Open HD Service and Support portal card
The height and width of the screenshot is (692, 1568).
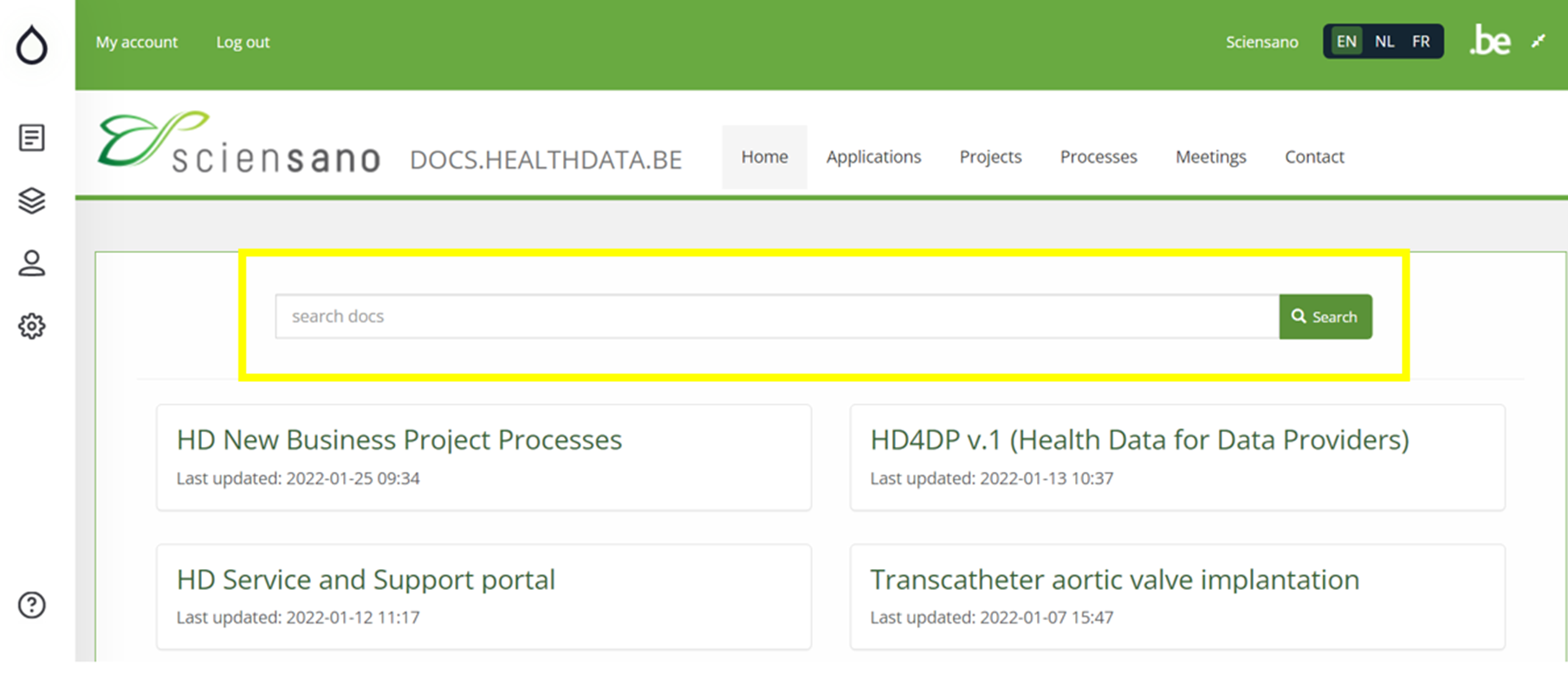click(366, 579)
